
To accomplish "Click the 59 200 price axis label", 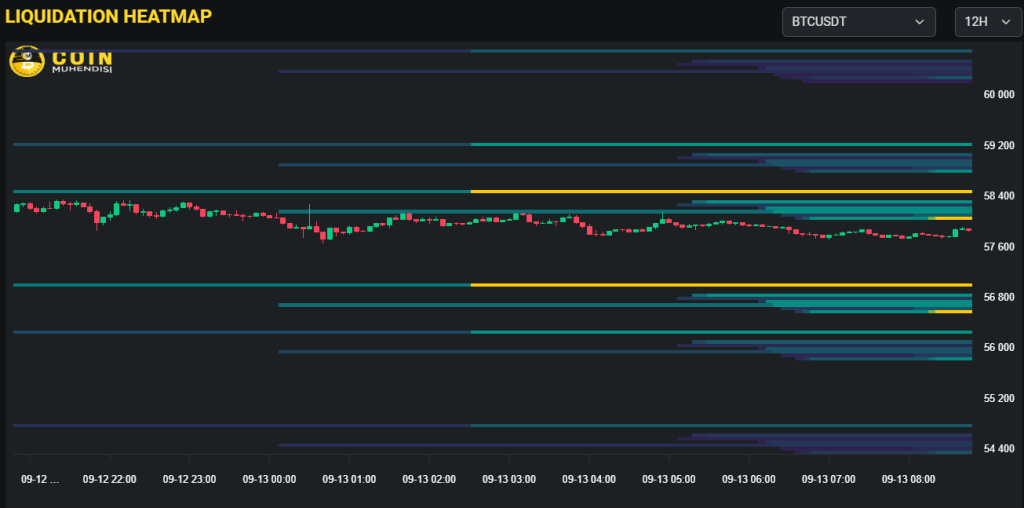I will tap(999, 146).
